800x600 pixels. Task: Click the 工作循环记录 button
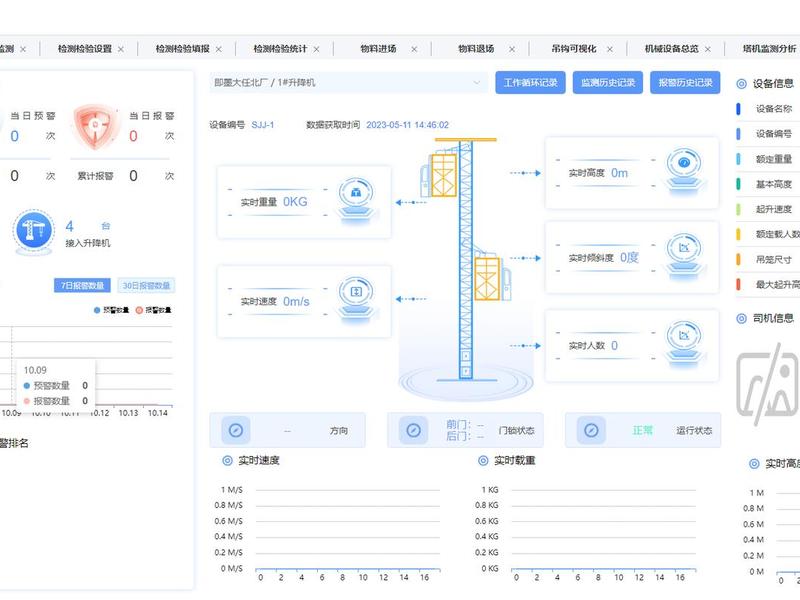click(x=530, y=83)
